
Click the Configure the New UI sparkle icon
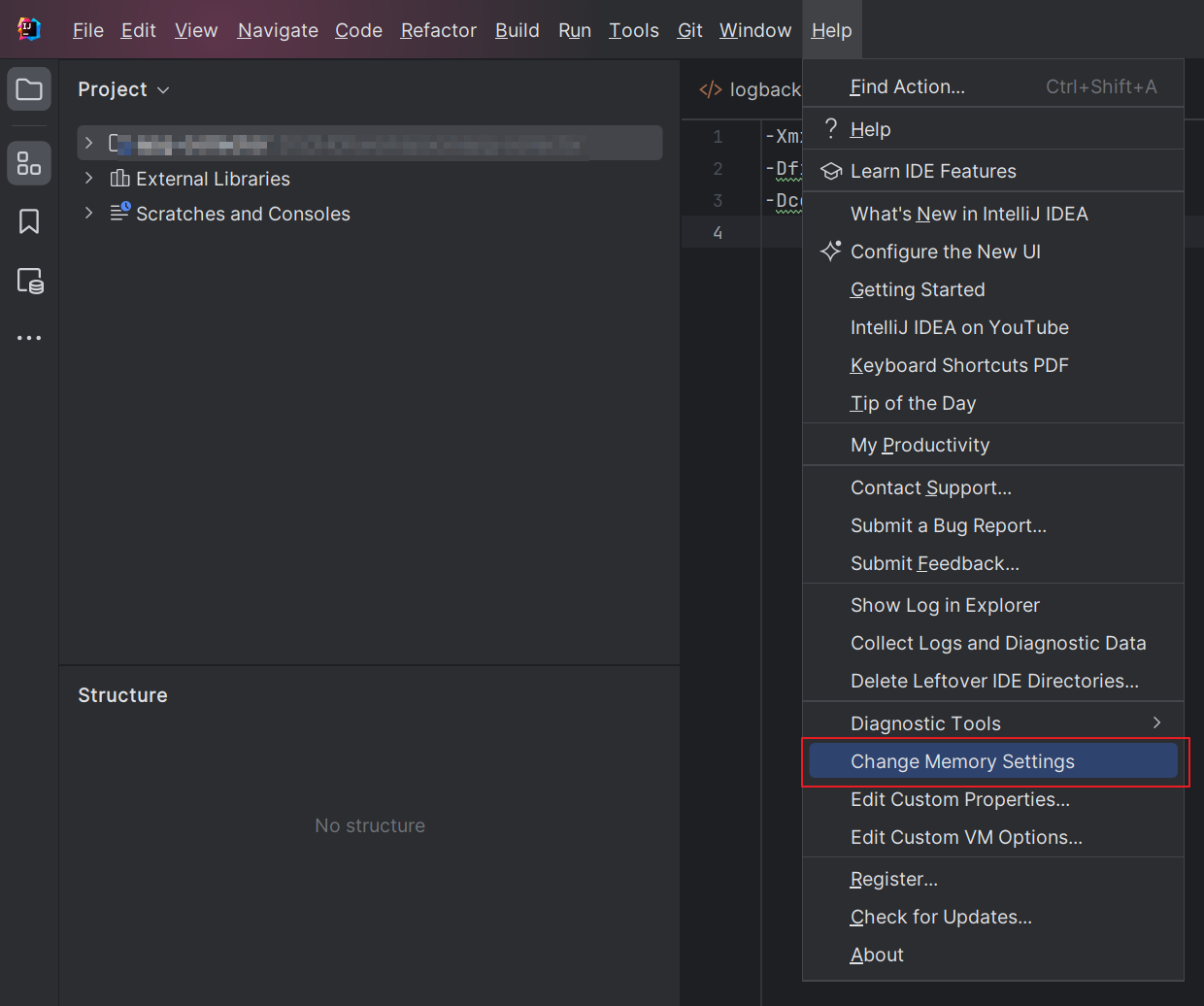pos(831,251)
